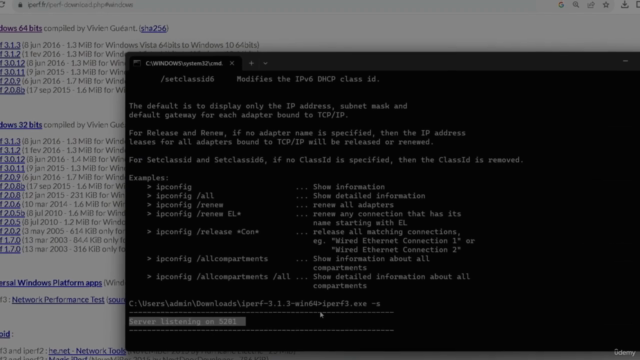This screenshot has width=640, height=360.
Task: Click the browser reload icon
Action: 2,4
